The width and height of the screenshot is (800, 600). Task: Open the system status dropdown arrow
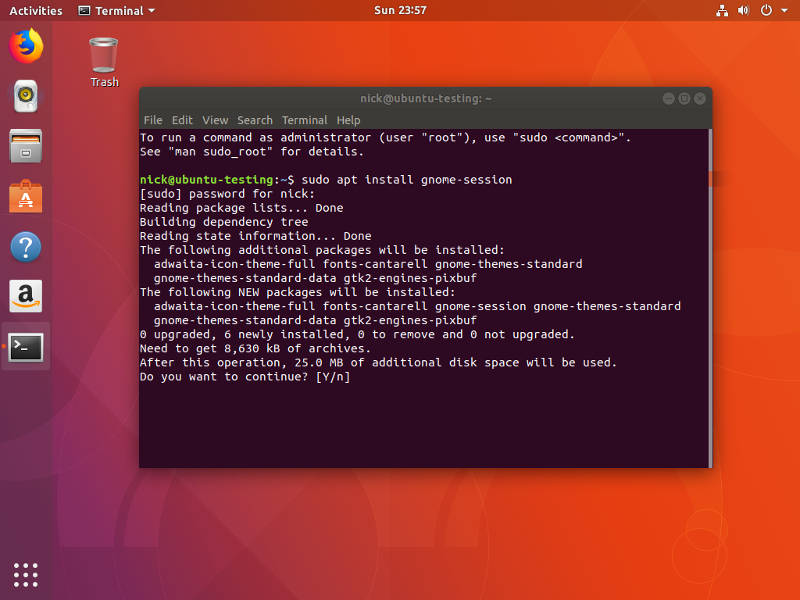click(783, 10)
